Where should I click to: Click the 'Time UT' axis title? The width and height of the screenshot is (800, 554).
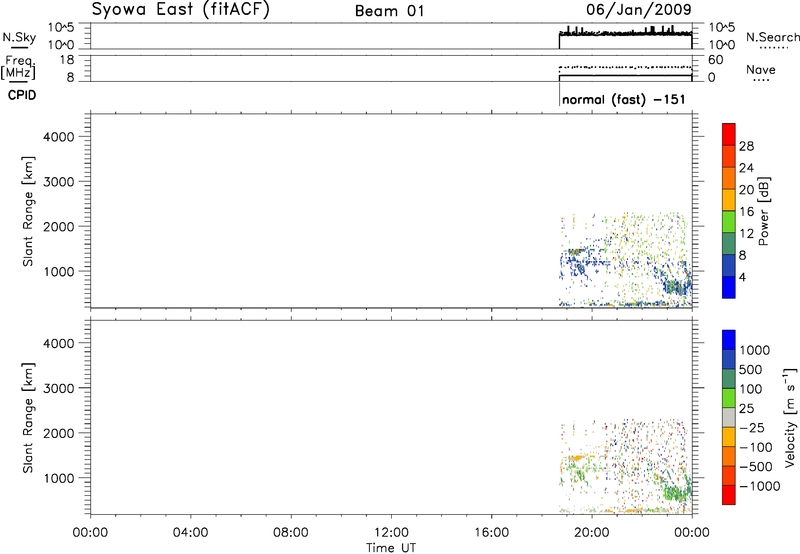pyautogui.click(x=391, y=548)
